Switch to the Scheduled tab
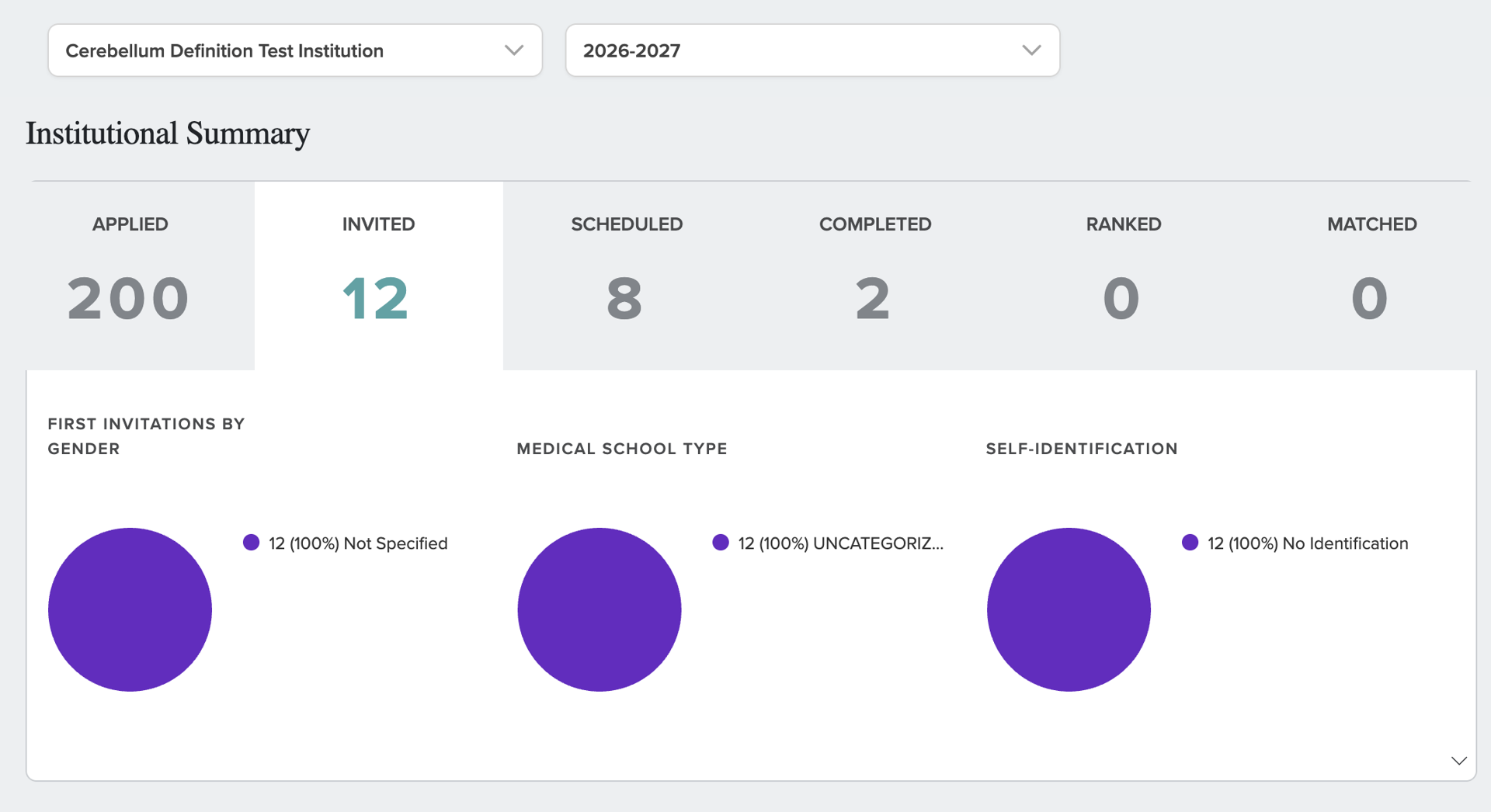Screen dimensions: 1491x812 tap(627, 276)
